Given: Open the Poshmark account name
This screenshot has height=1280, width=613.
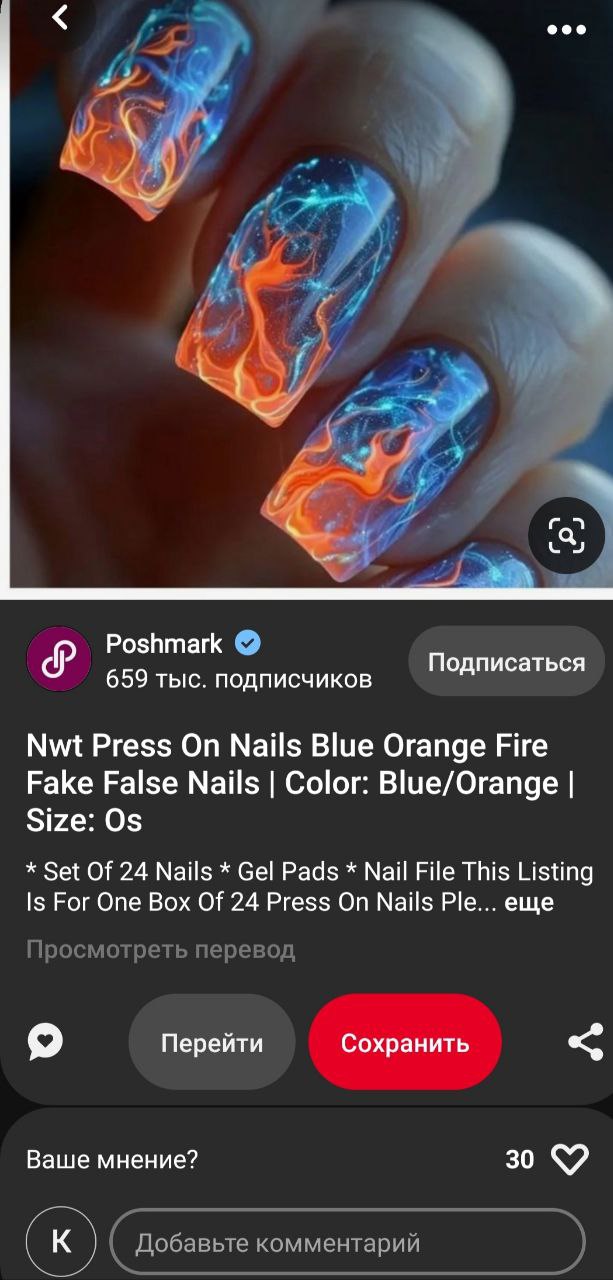Looking at the screenshot, I should [x=164, y=643].
